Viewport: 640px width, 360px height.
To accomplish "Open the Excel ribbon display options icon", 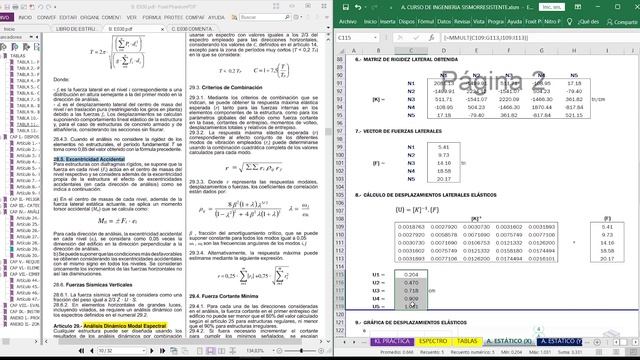I will 578,7.
